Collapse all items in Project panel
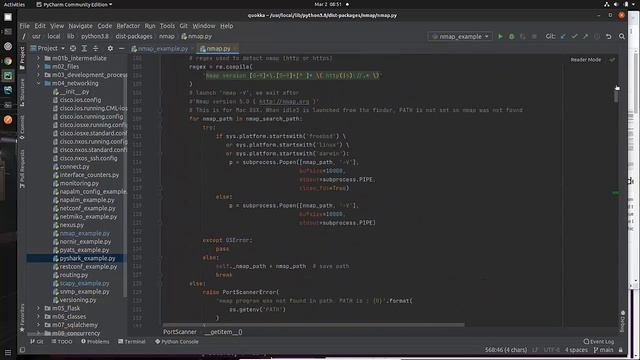This screenshot has height=360, width=640. point(96,48)
